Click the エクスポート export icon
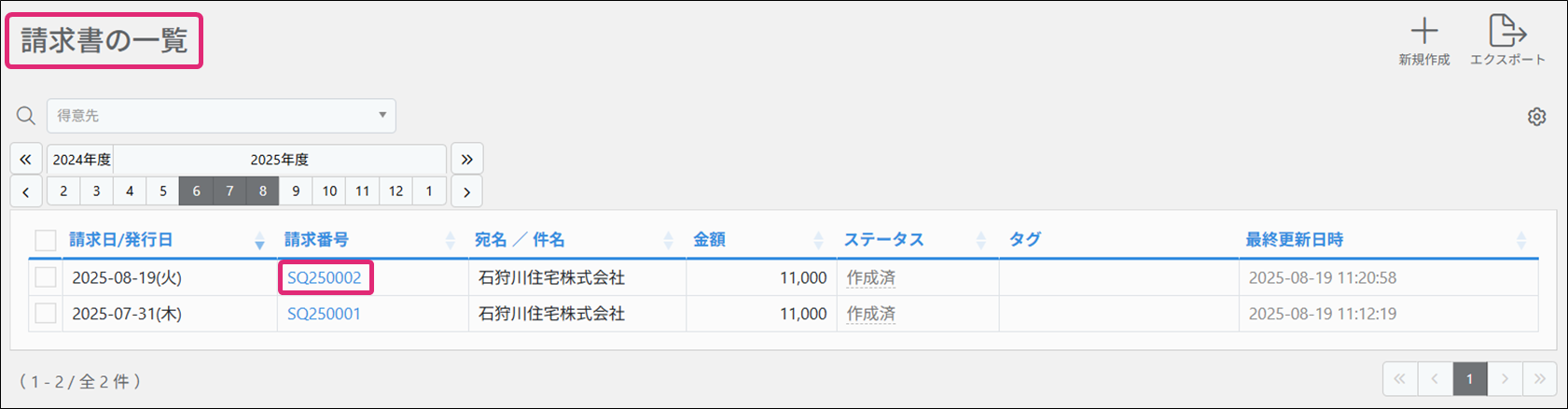Screen dimensions: 1568x409 1506,32
